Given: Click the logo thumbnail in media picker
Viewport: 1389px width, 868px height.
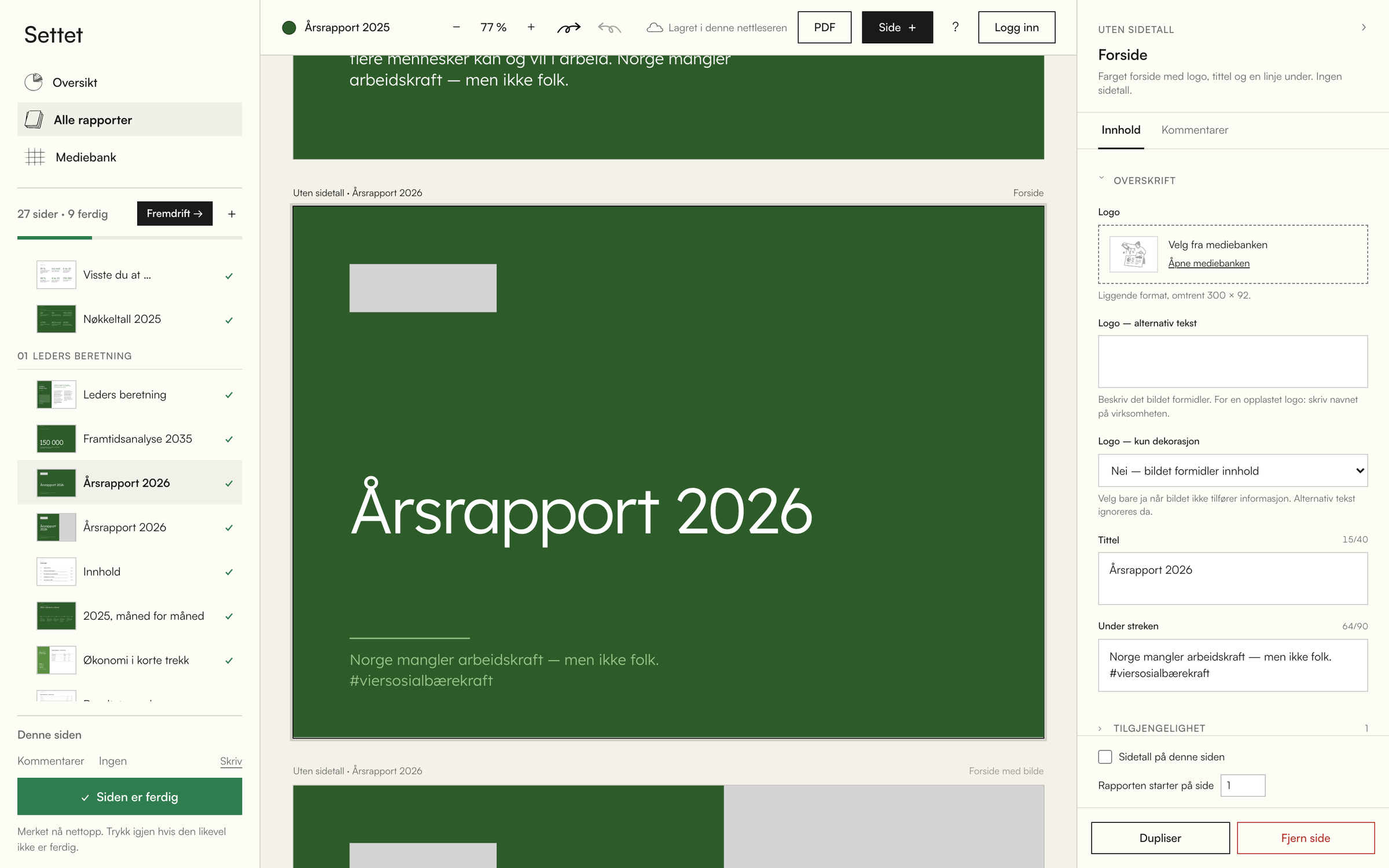Looking at the screenshot, I should click(x=1133, y=254).
